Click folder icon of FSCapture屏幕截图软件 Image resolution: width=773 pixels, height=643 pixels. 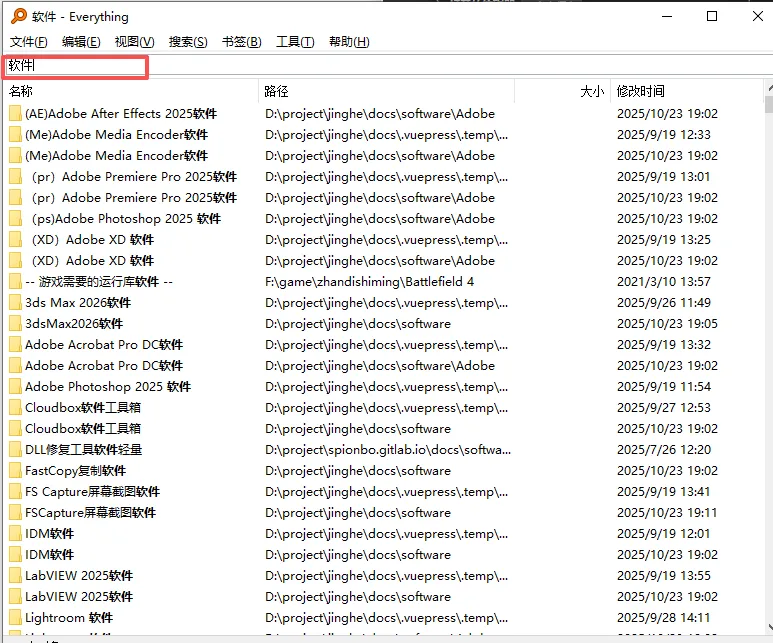tap(15, 513)
